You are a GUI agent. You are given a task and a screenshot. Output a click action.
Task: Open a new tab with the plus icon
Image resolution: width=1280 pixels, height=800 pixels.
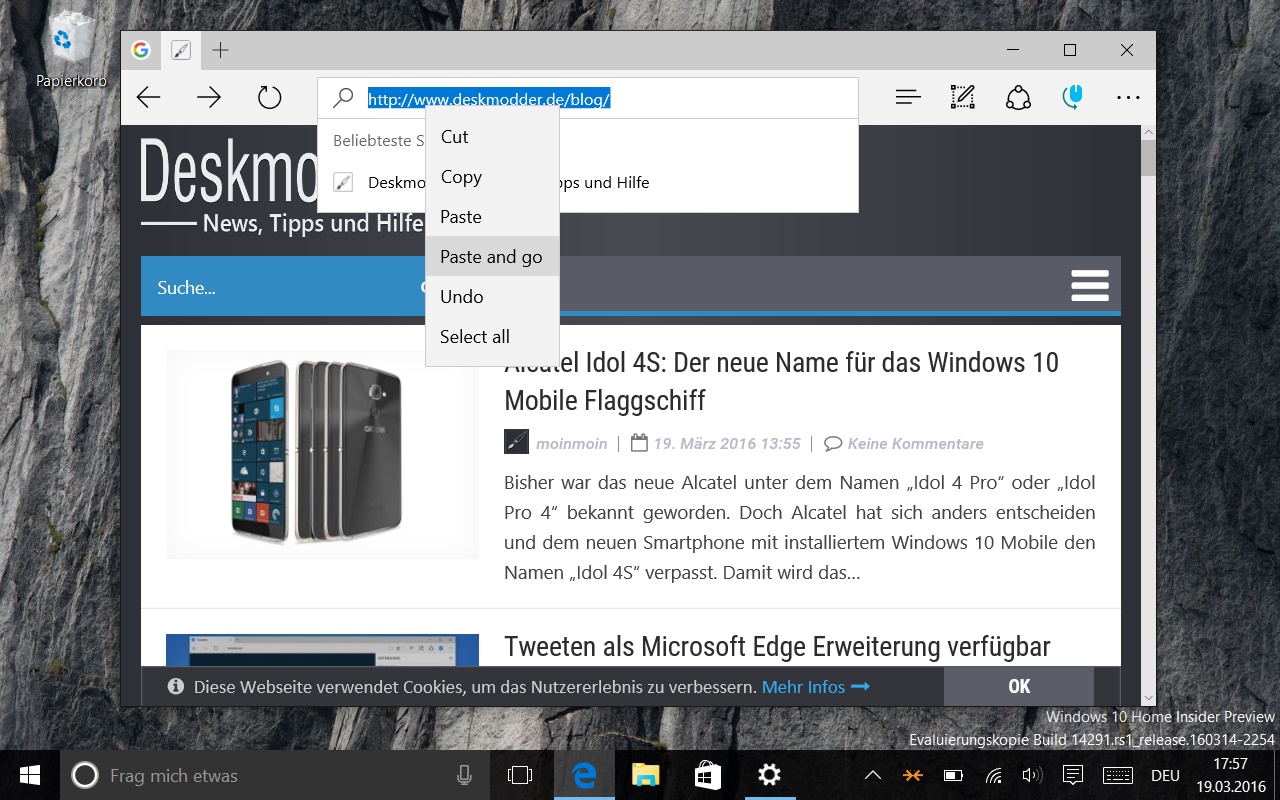click(x=221, y=50)
